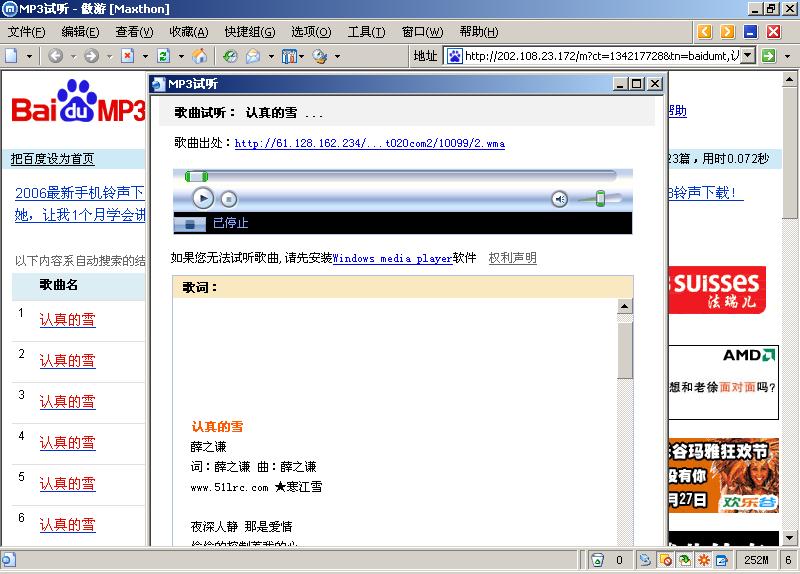Open the 权利声明 link
Screen dimensions: 800x574
512,258
